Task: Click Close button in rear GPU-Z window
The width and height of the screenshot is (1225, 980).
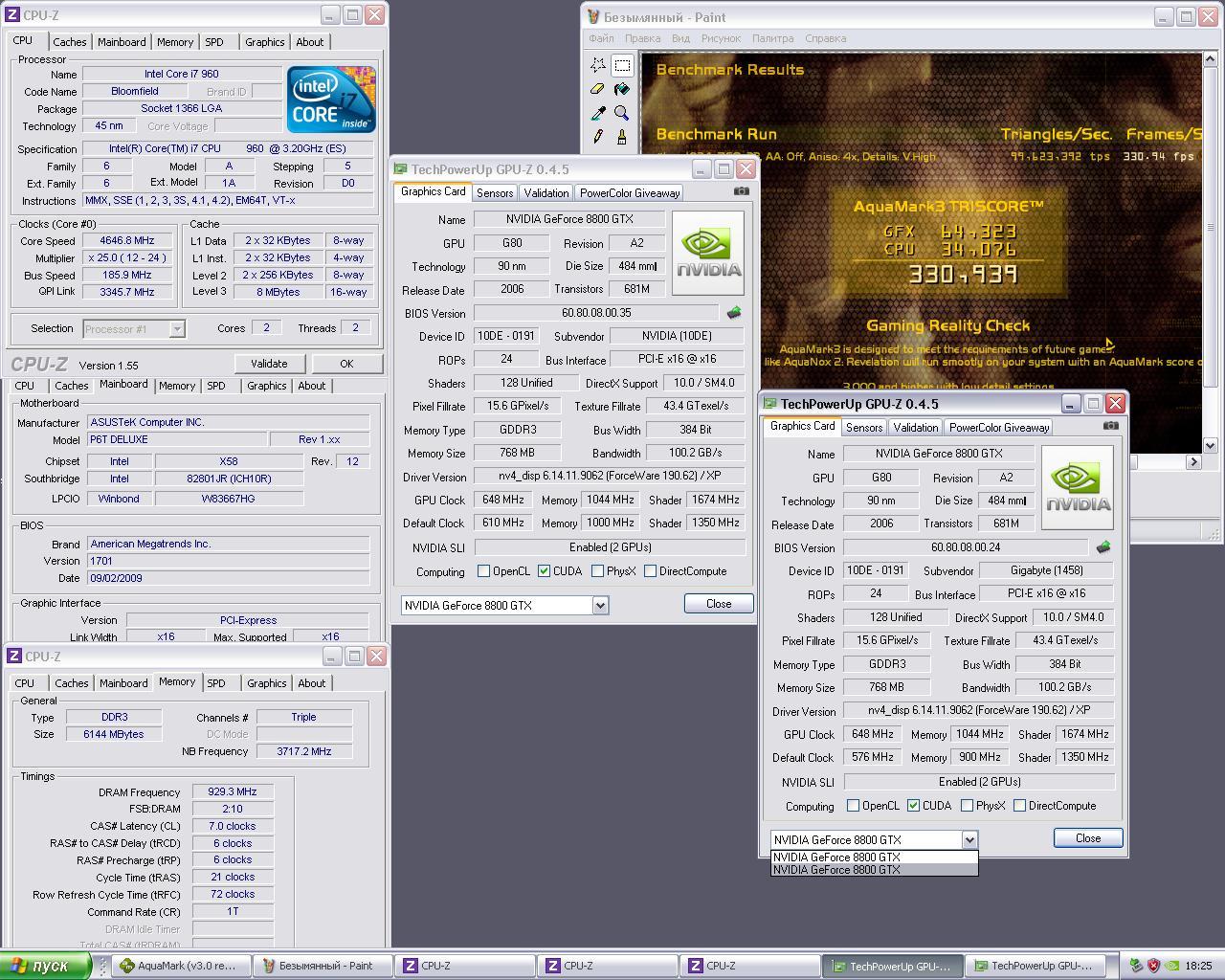Action: coord(719,603)
